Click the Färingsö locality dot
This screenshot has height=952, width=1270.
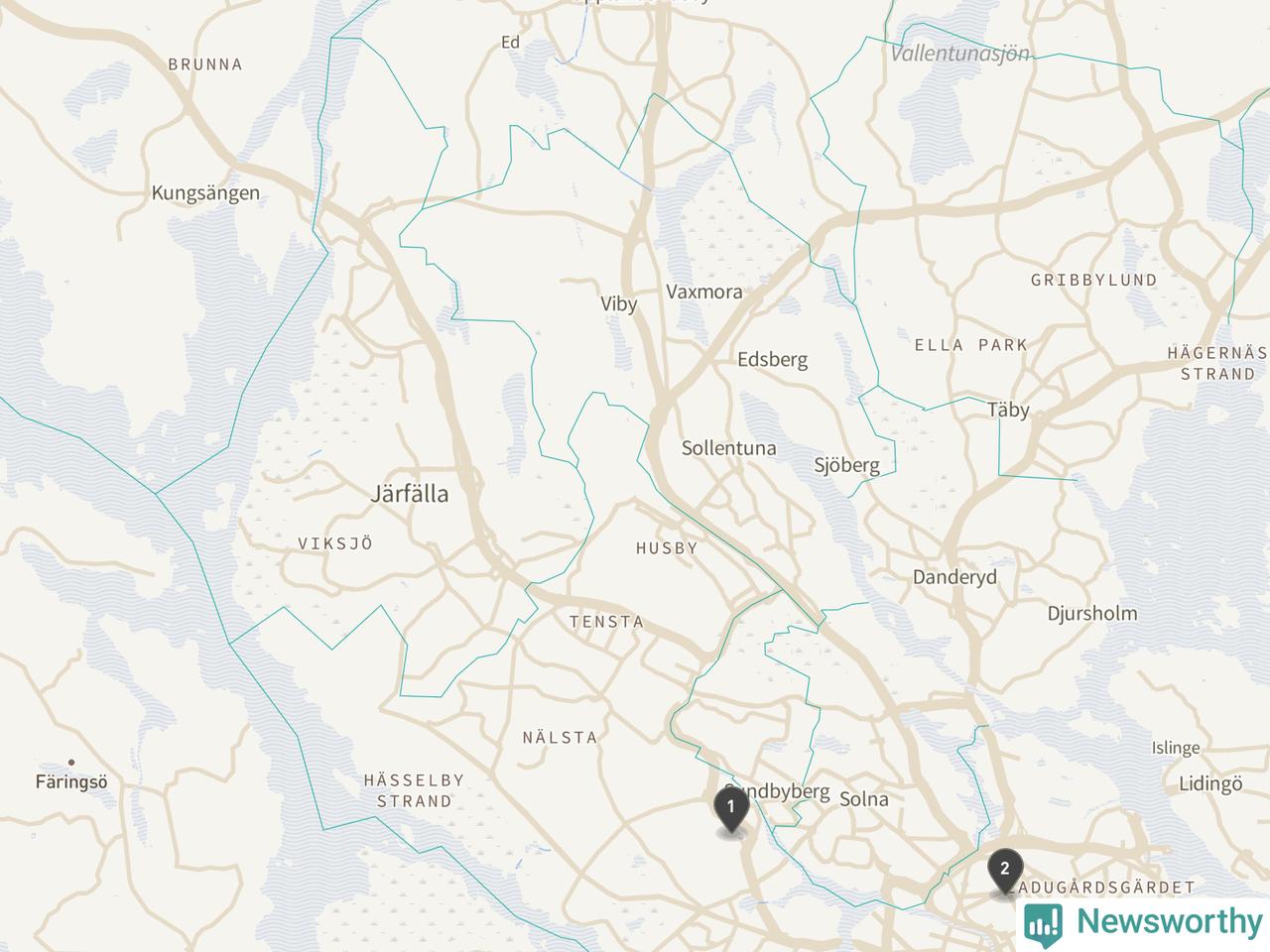pos(71,763)
